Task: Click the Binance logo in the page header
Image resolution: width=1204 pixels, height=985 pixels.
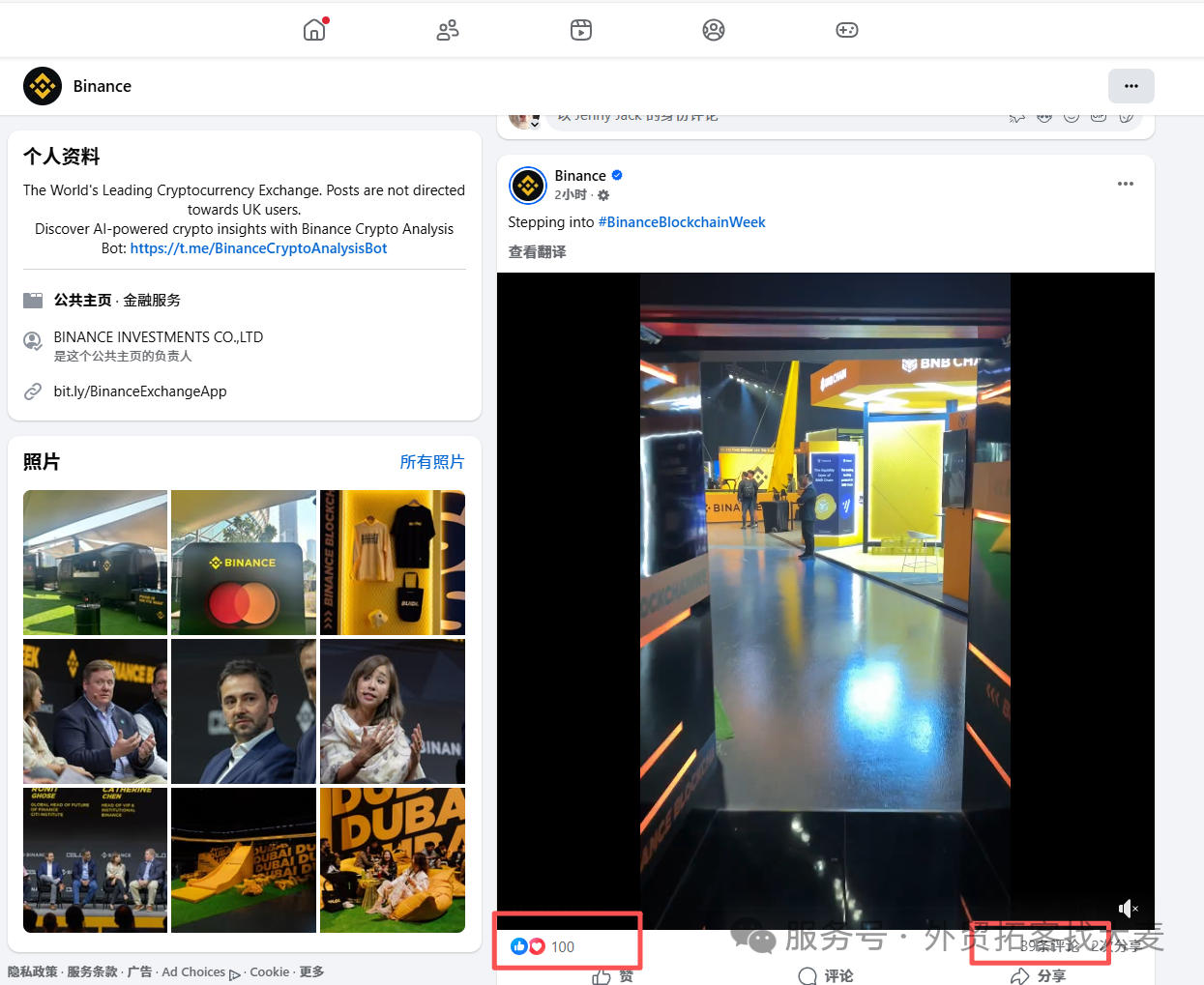Action: [43, 86]
